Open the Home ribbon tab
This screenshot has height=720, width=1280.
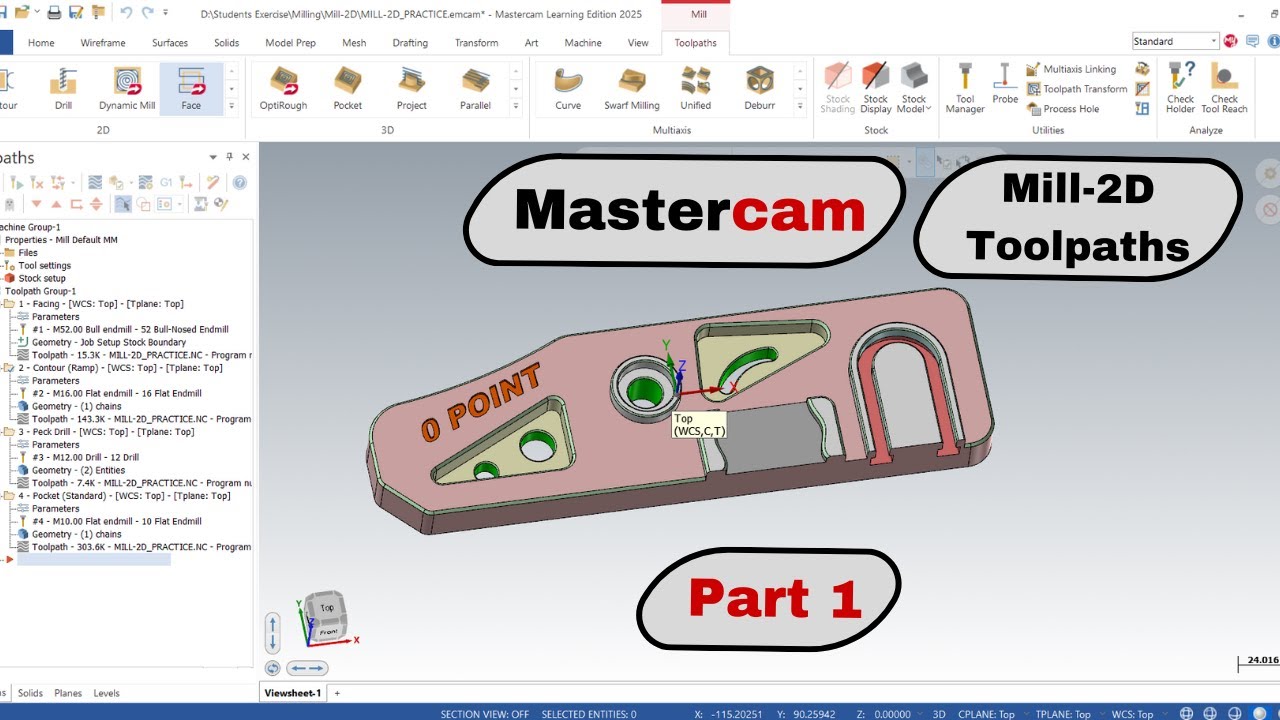tap(41, 43)
